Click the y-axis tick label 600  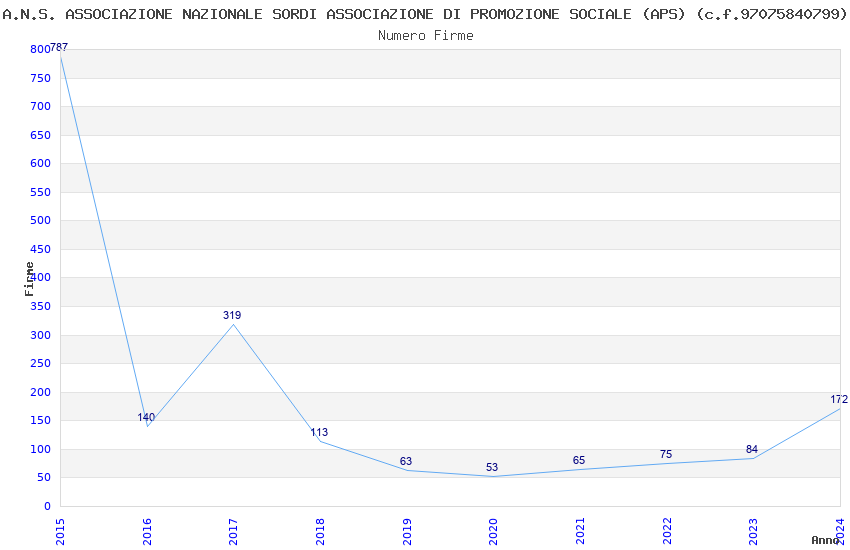point(41,163)
